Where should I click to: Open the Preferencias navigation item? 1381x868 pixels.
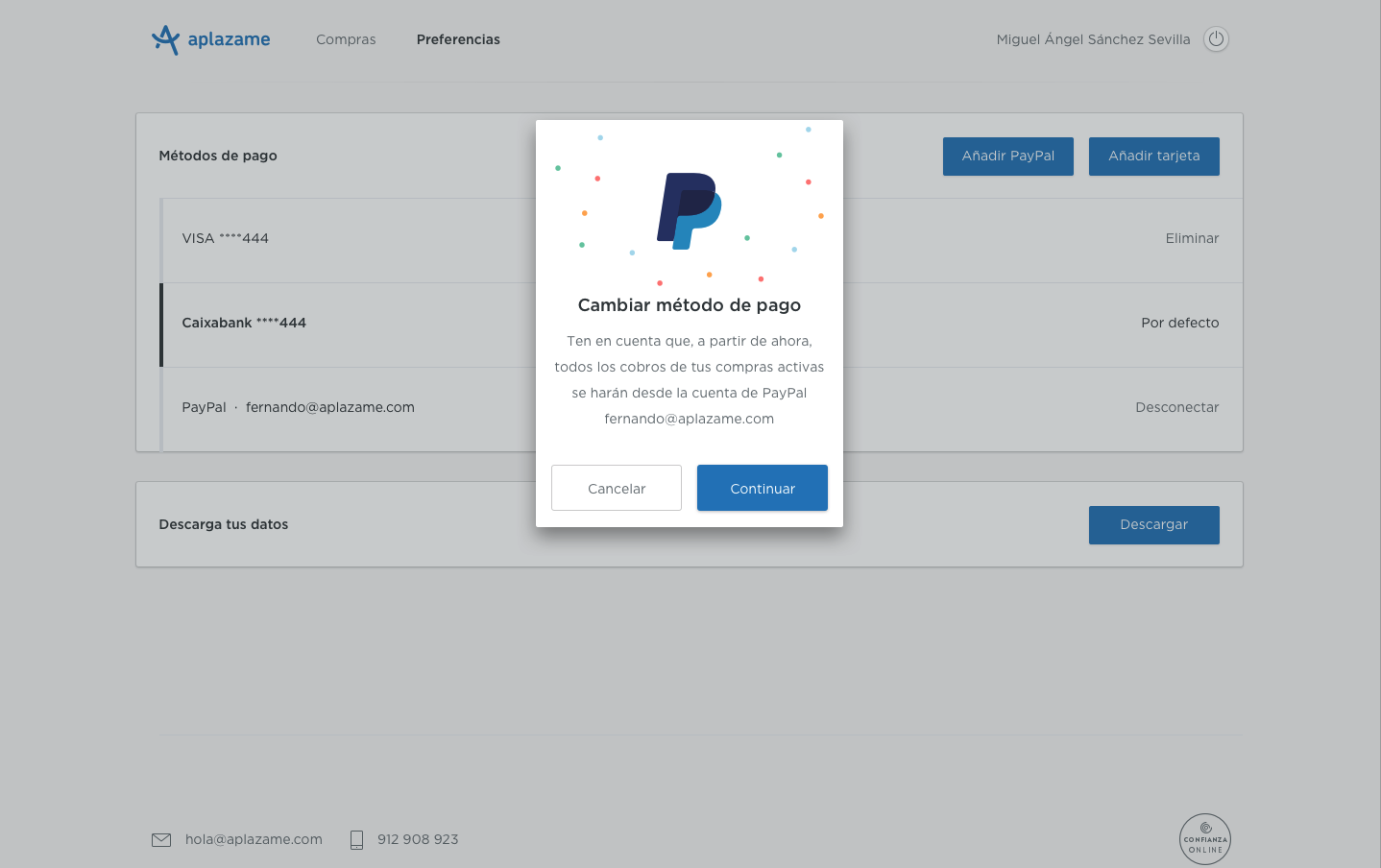(x=458, y=39)
